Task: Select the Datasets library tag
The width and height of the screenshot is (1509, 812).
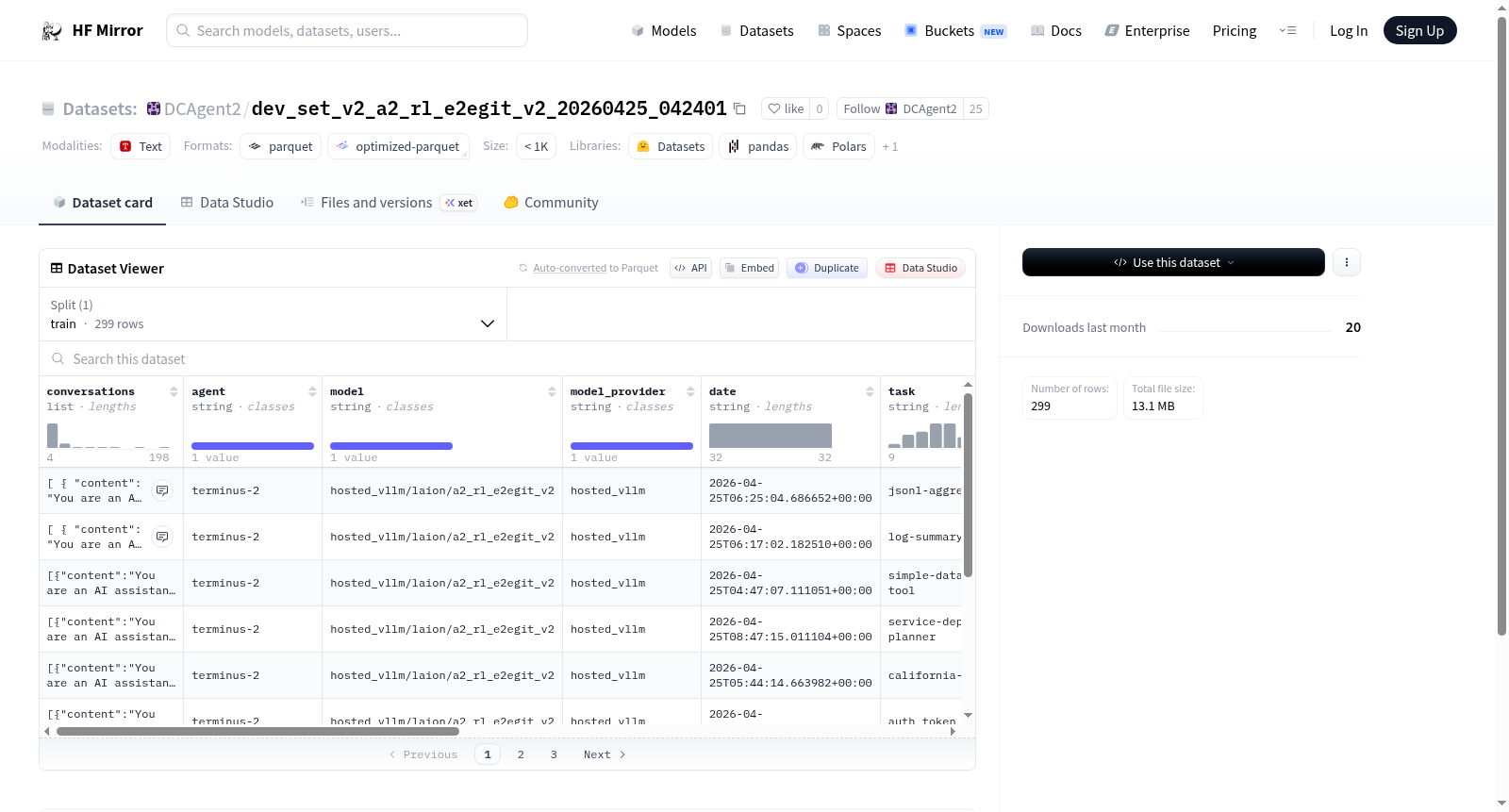Action: 671,147
